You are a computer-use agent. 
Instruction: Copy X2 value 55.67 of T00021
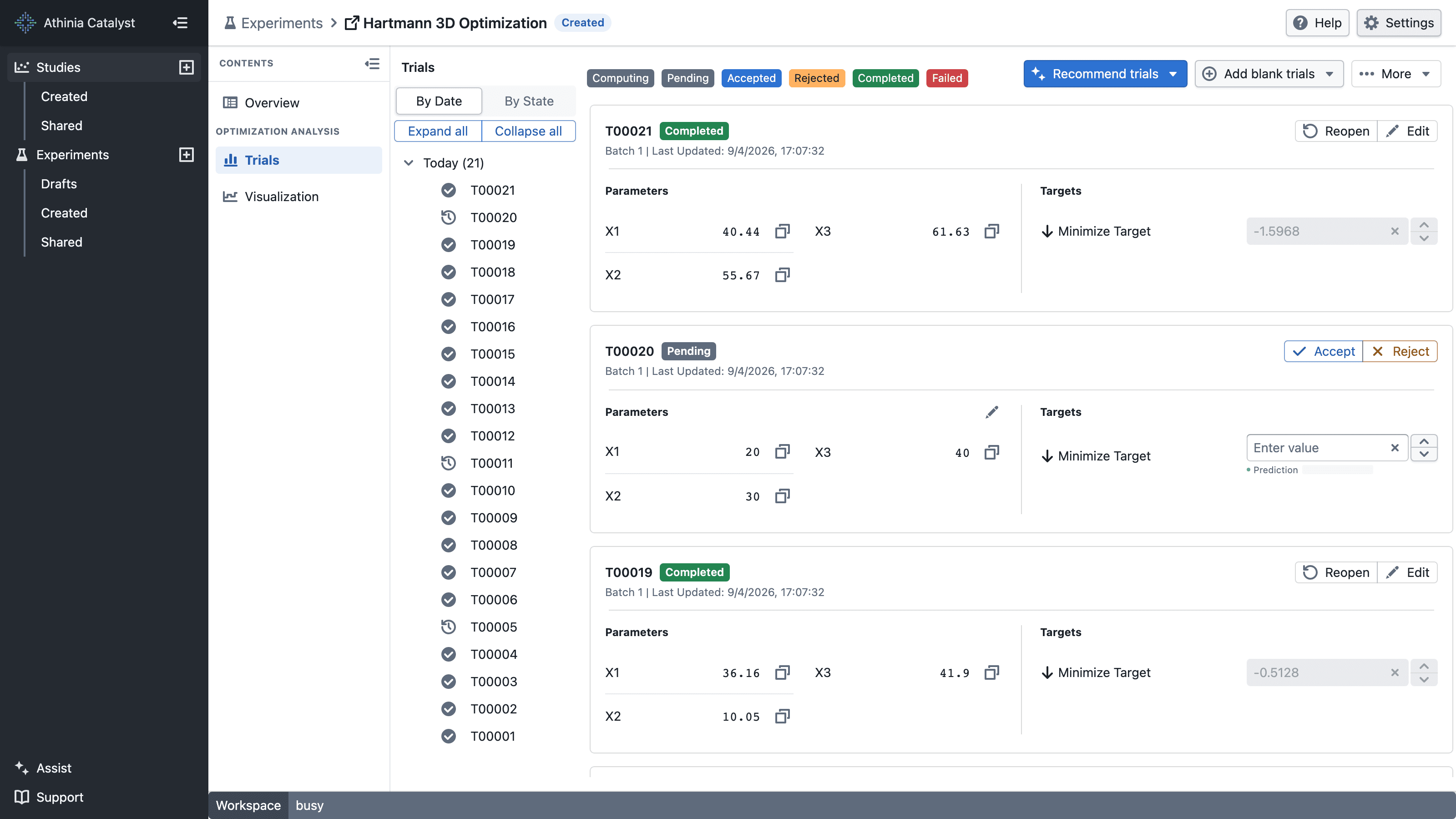[x=782, y=275]
